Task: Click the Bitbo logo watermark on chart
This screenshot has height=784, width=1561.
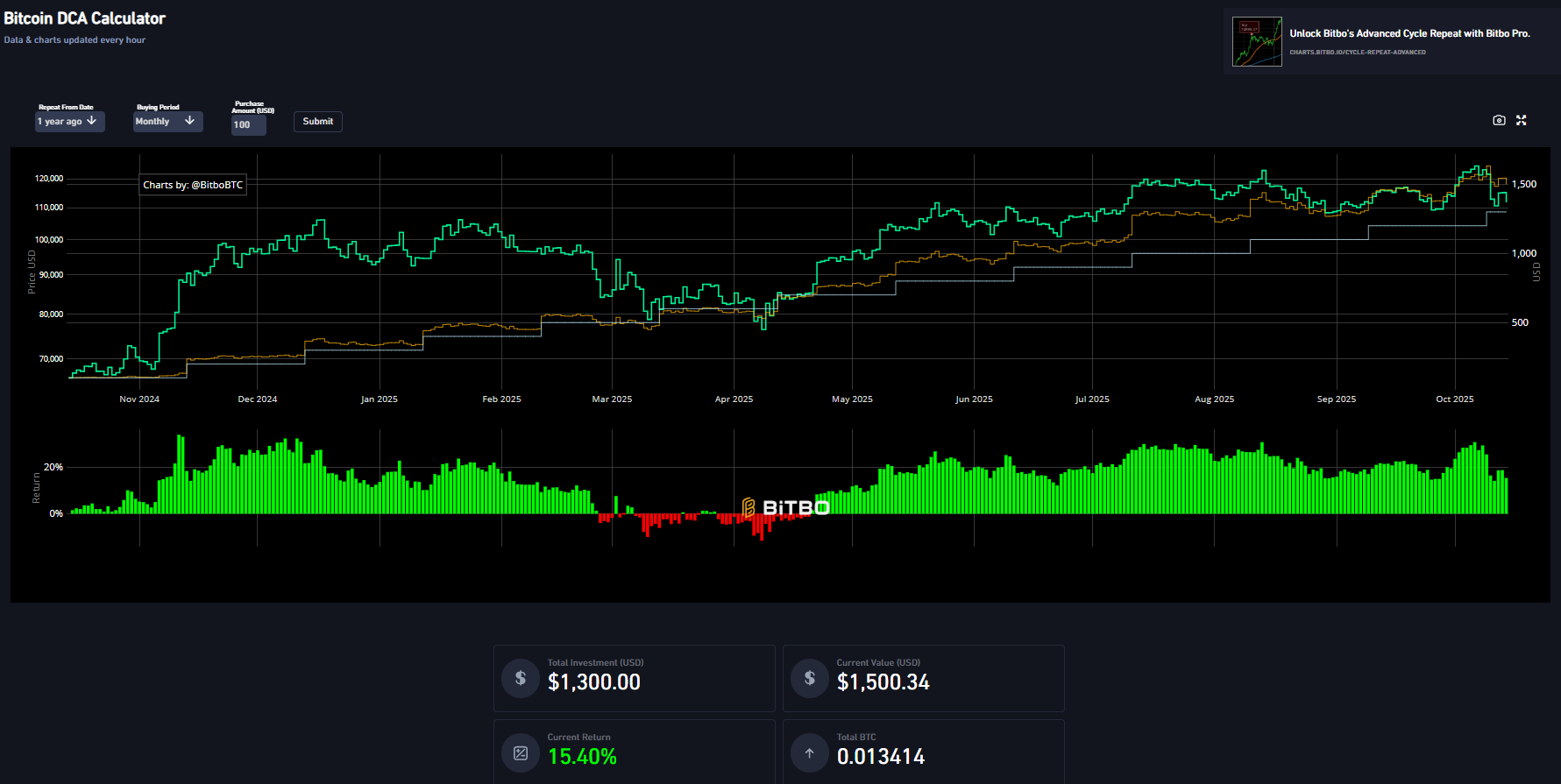Action: 785,507
